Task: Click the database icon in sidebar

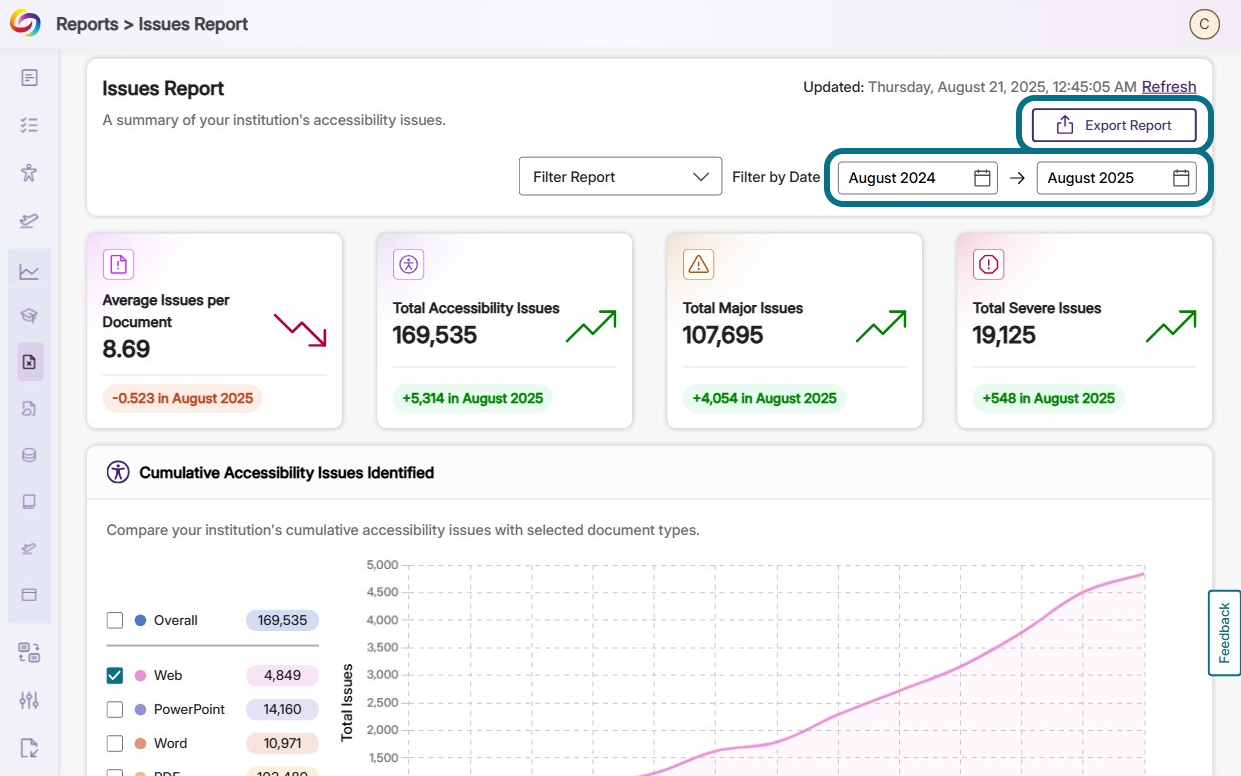Action: coord(29,455)
